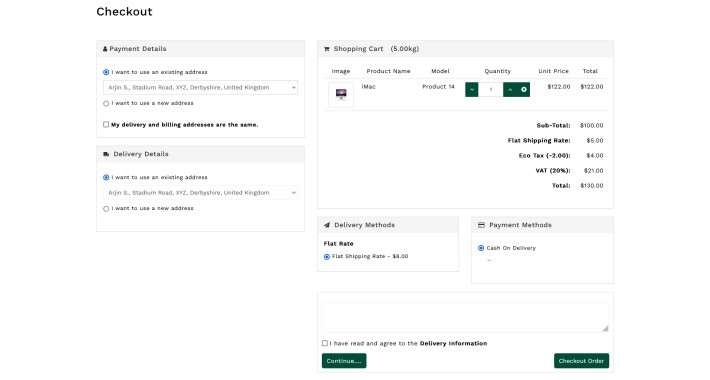Open the Delivery Details address dropdown
This screenshot has width=710, height=380.
[x=201, y=192]
